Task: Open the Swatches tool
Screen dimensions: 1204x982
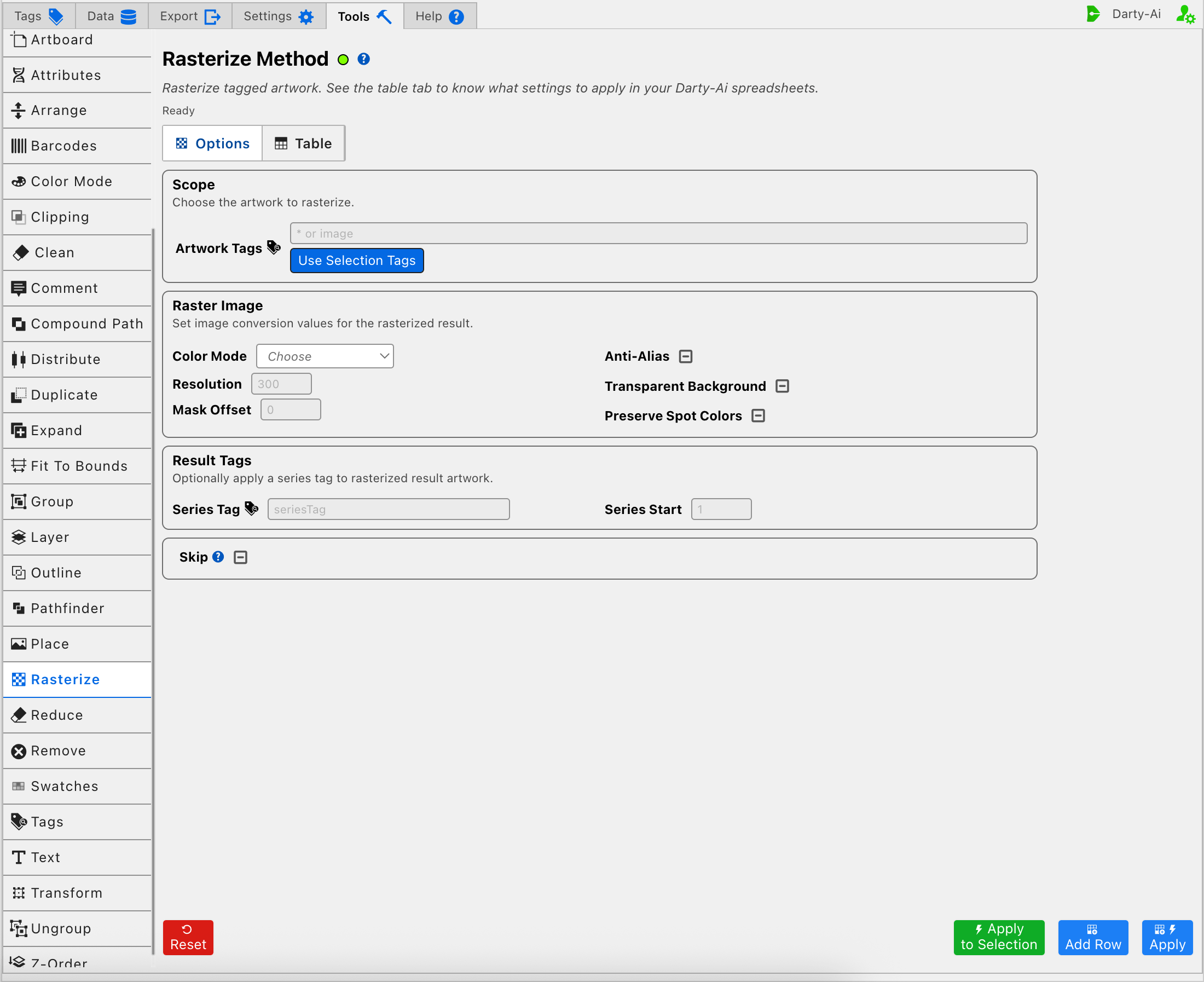Action: [77, 787]
